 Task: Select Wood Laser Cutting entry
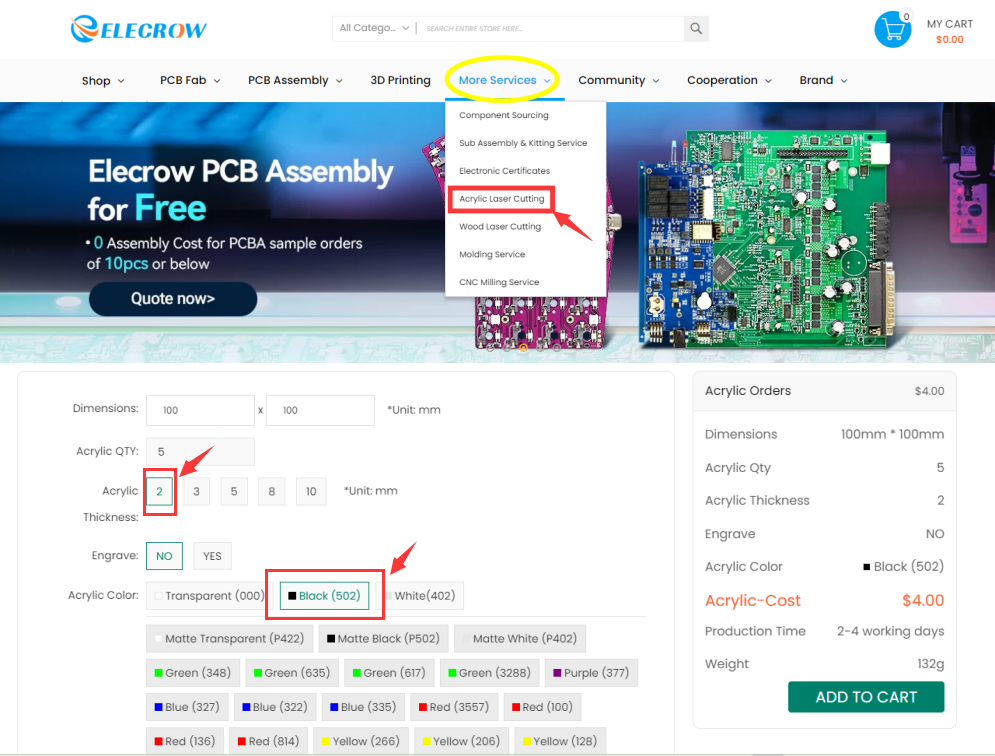(x=500, y=227)
